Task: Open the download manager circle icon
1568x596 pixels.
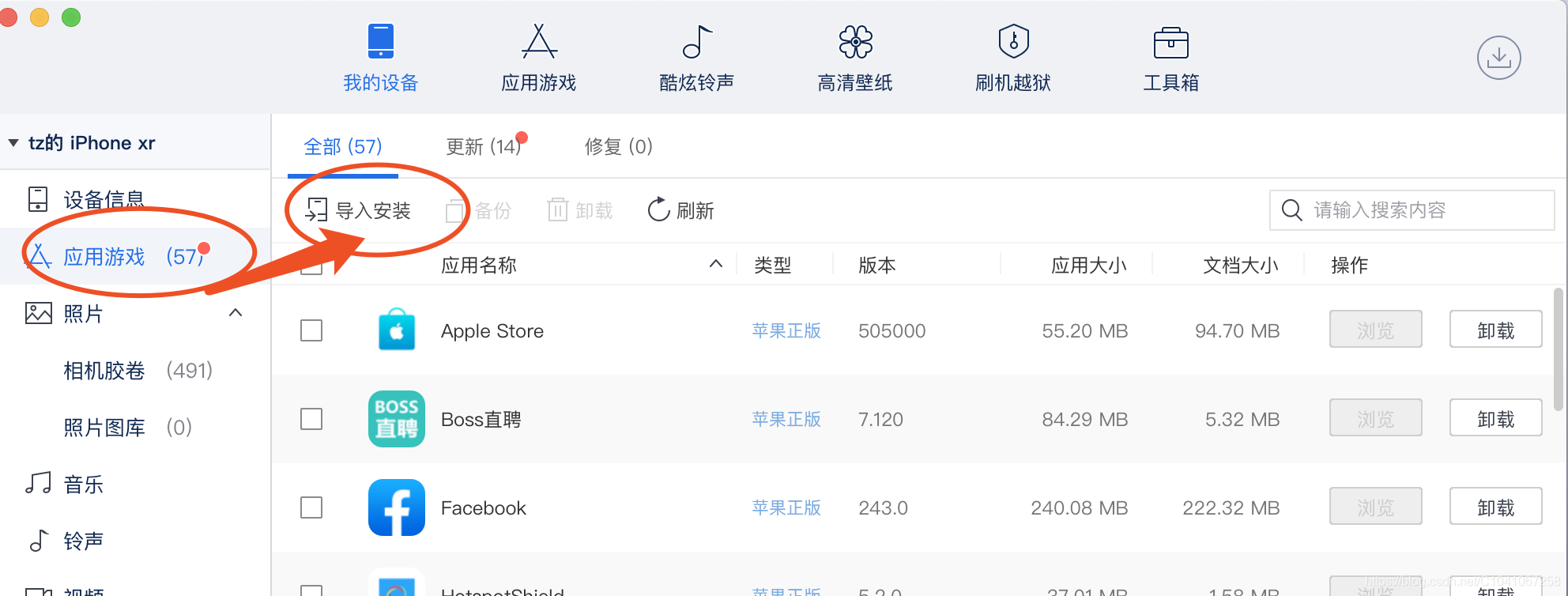Action: pos(1498,58)
